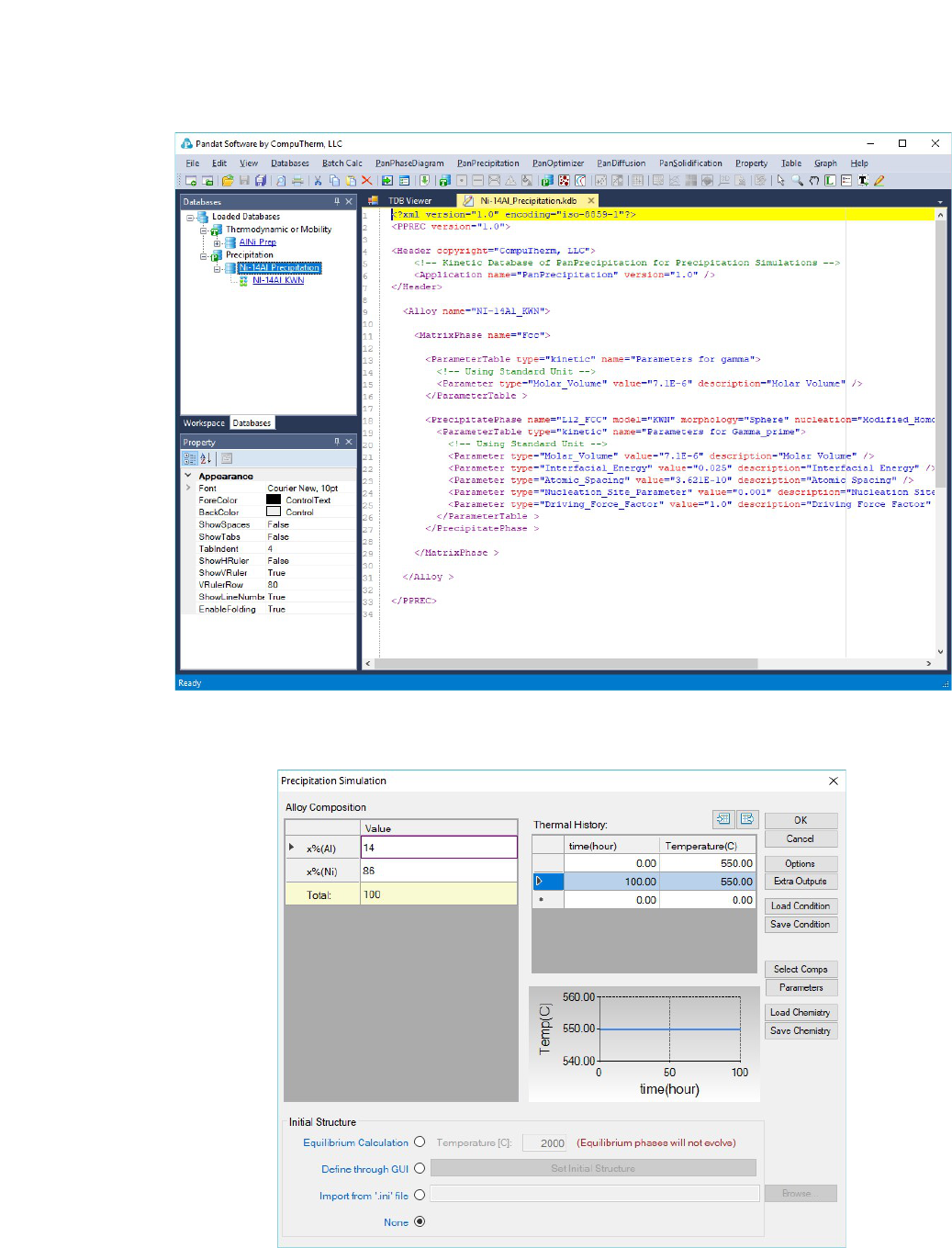Screen dimensions: 952x1248
Task: Click the 100.00 time(hour) cell
Action: 611,882
